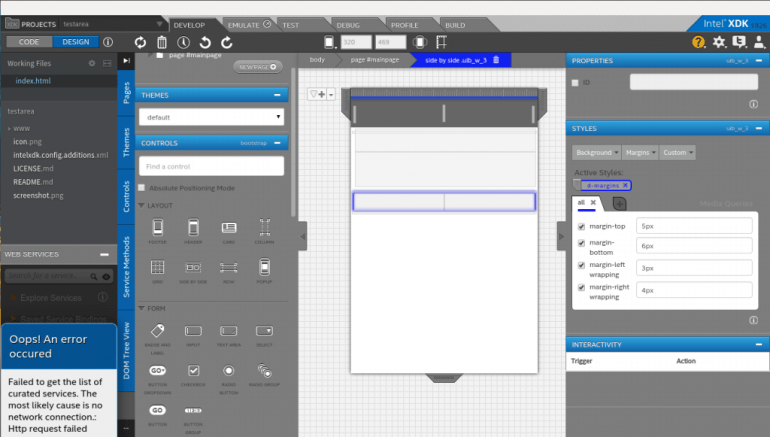Select the Button Dropdown form control
The width and height of the screenshot is (770, 437).
[158, 379]
